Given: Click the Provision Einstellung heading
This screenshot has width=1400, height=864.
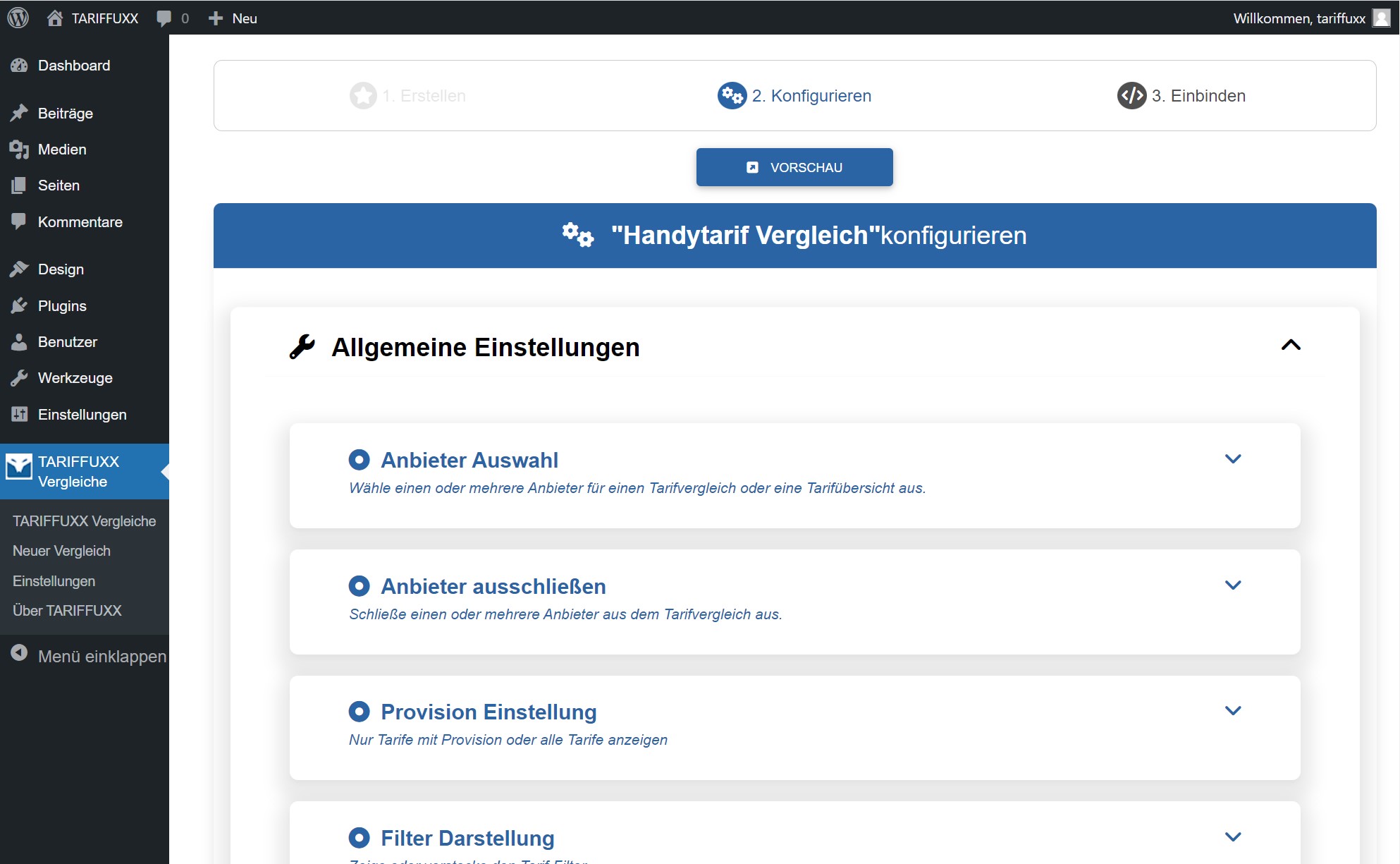Looking at the screenshot, I should (489, 712).
